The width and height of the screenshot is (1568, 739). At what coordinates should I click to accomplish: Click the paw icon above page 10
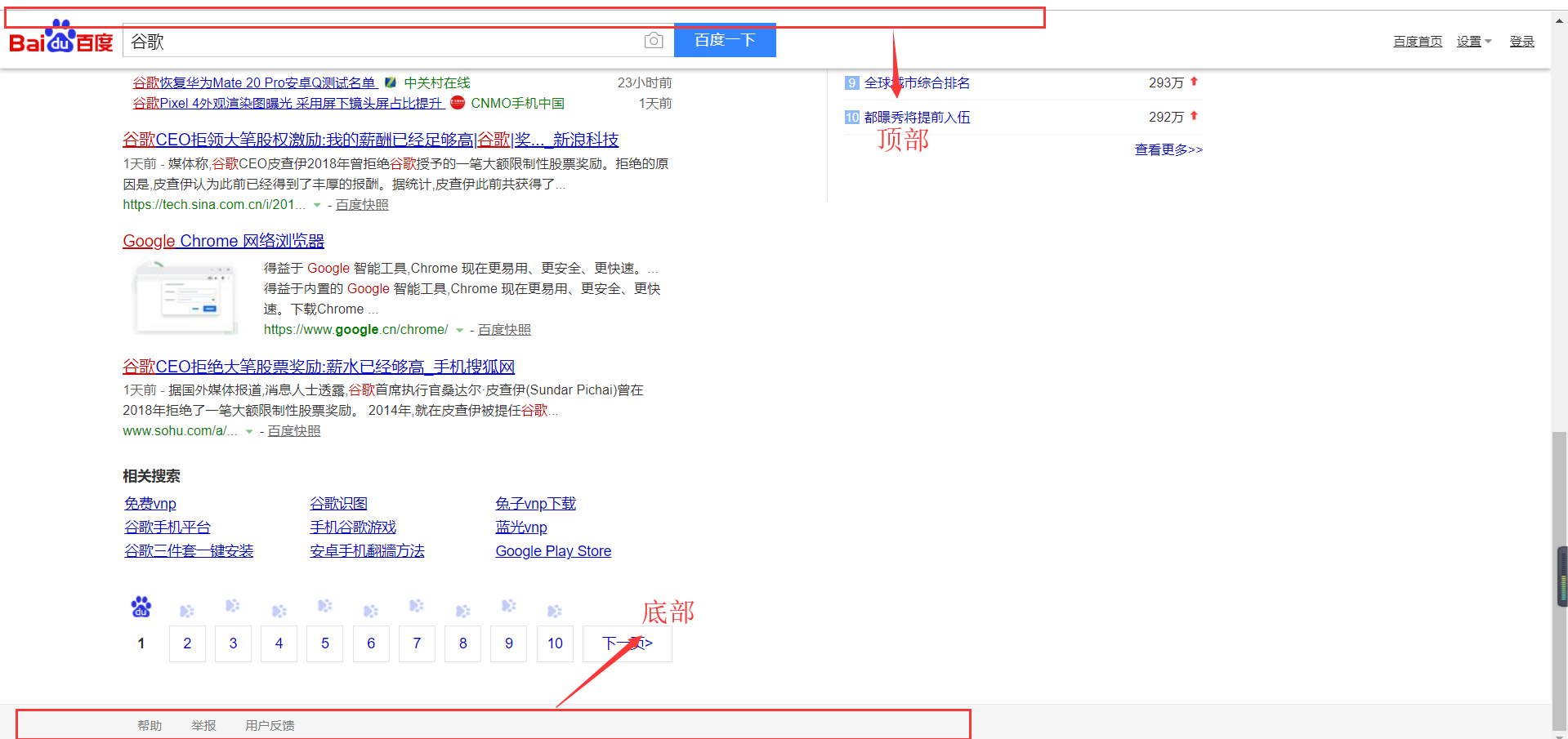pos(555,611)
